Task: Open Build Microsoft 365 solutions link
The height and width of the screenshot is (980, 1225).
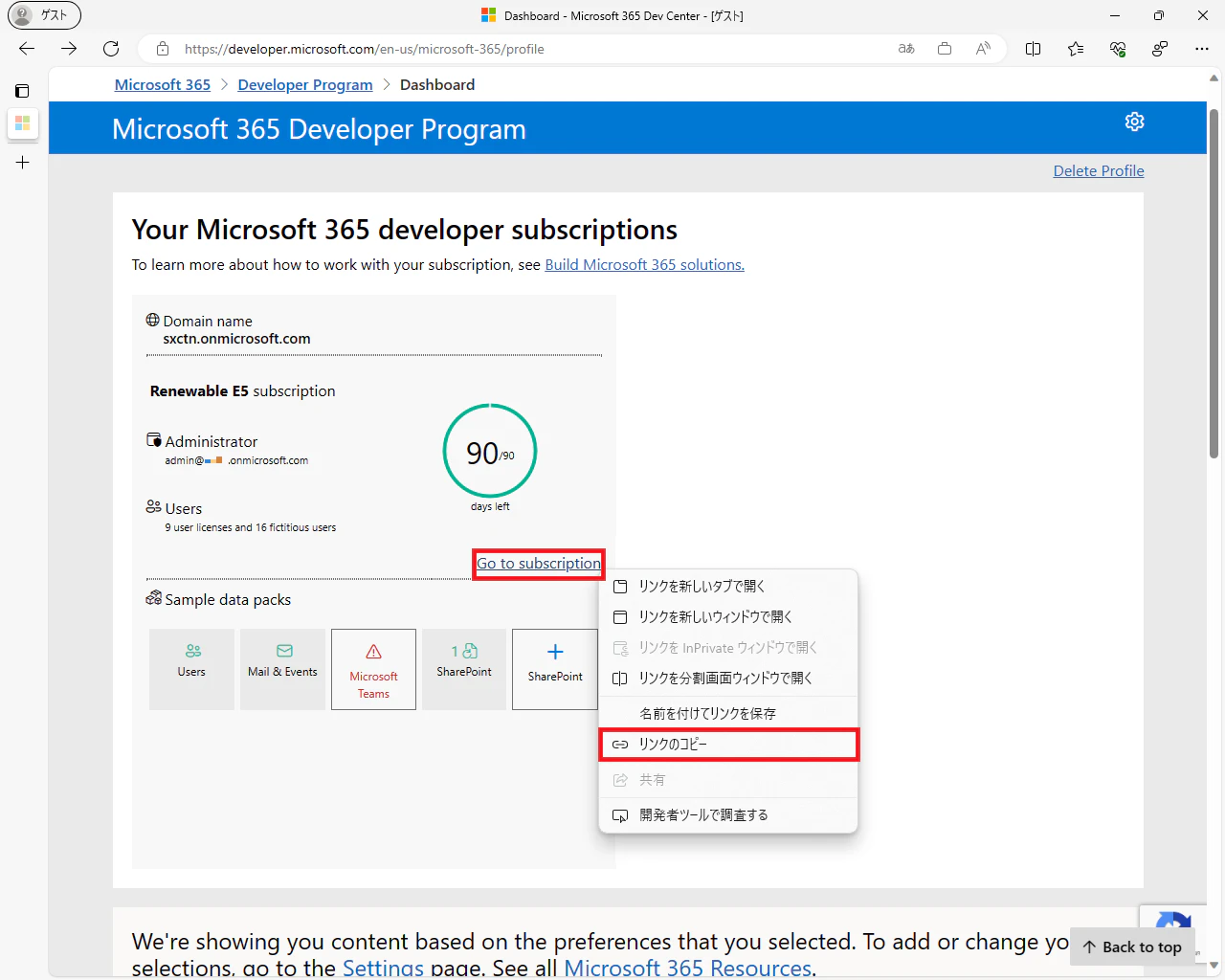Action: (644, 265)
